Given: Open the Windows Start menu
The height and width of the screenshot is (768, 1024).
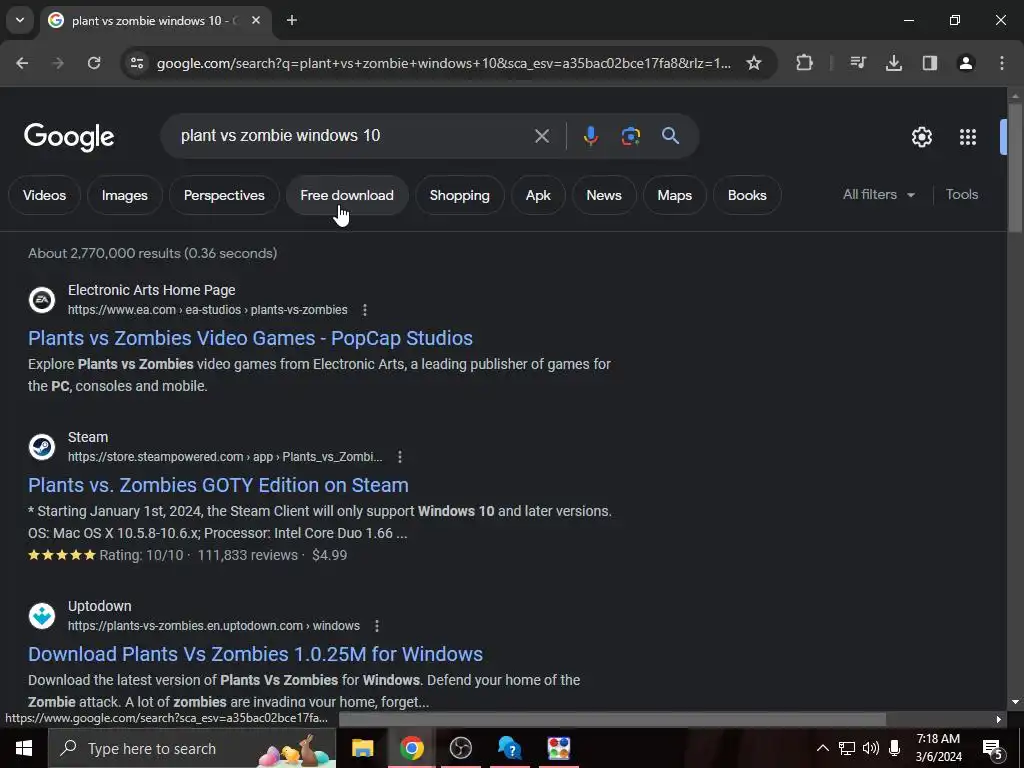Looking at the screenshot, I should 24,748.
